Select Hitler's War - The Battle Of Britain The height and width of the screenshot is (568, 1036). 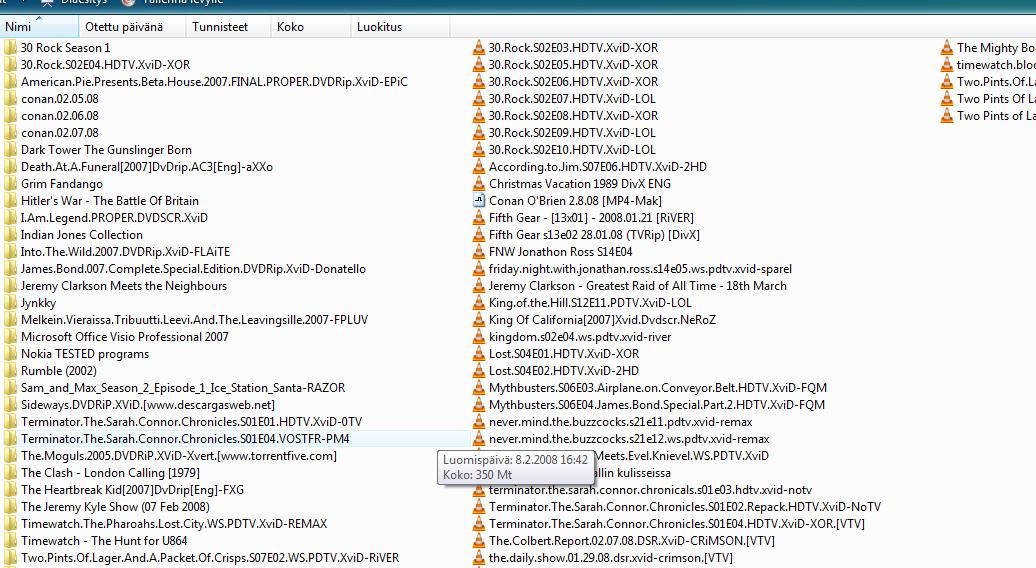(x=110, y=201)
